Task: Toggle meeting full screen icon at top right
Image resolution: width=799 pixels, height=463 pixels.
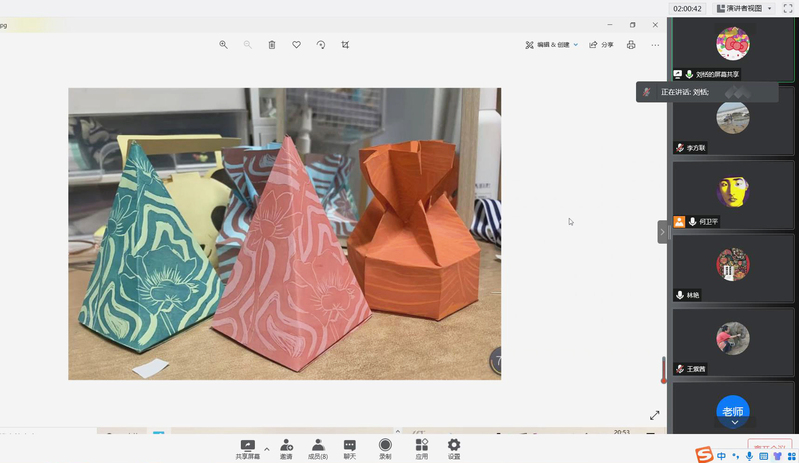Action: (x=788, y=8)
